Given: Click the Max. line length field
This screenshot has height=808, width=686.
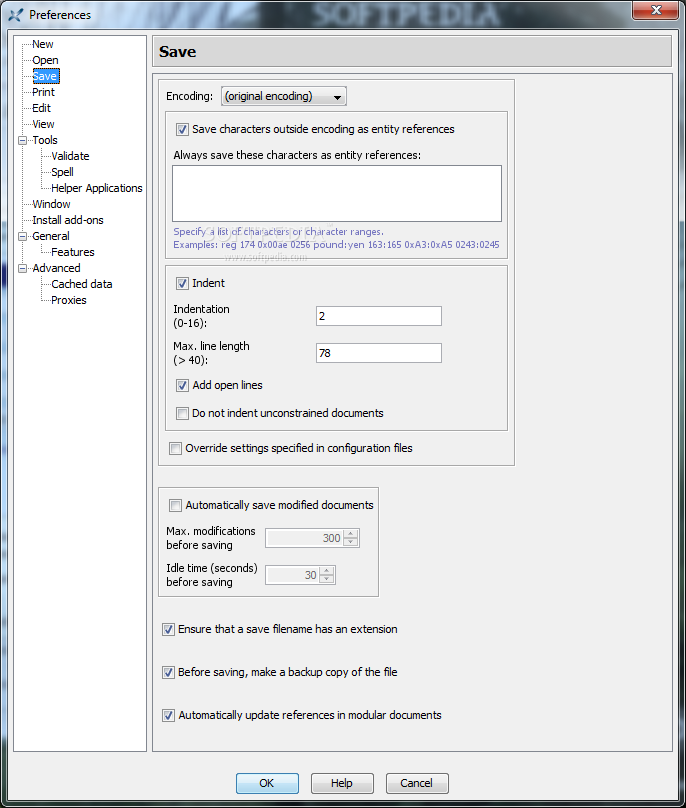Looking at the screenshot, I should (379, 353).
